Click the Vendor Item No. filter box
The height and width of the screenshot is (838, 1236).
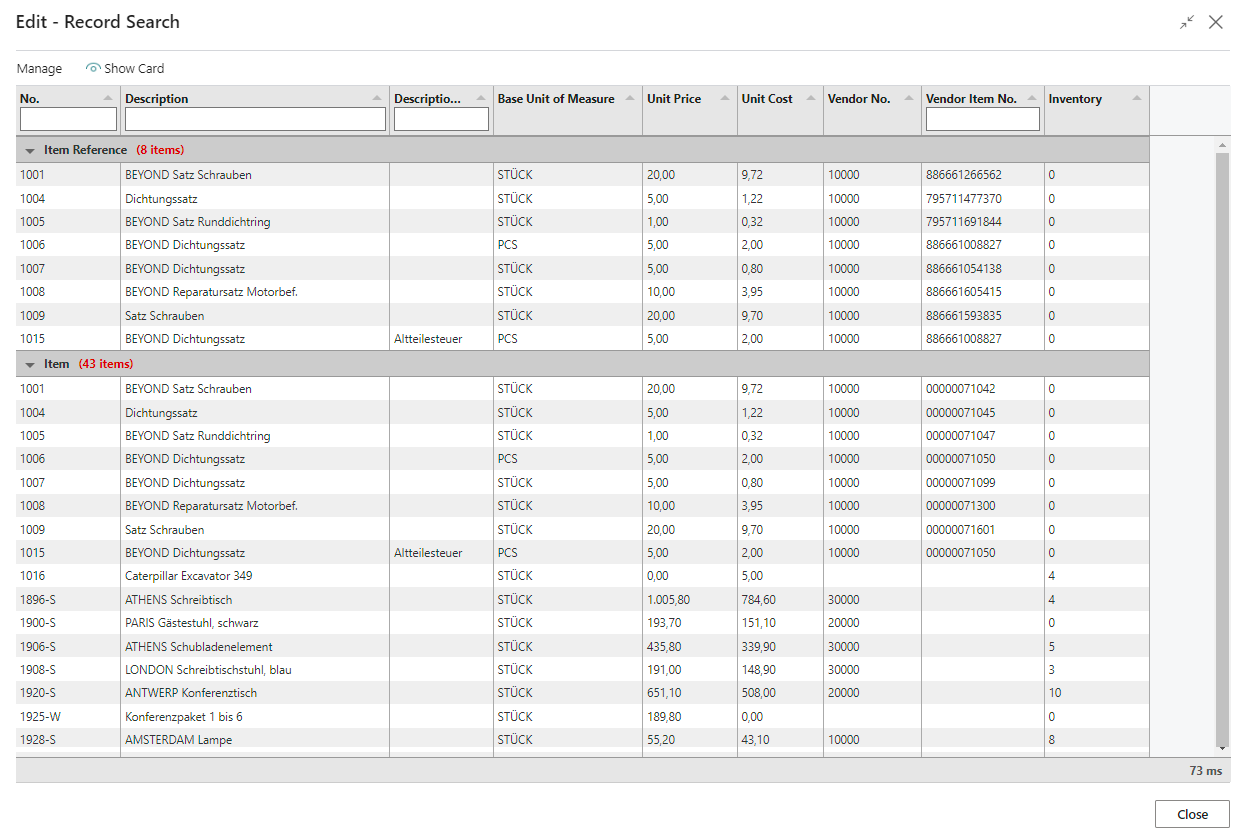(x=982, y=120)
